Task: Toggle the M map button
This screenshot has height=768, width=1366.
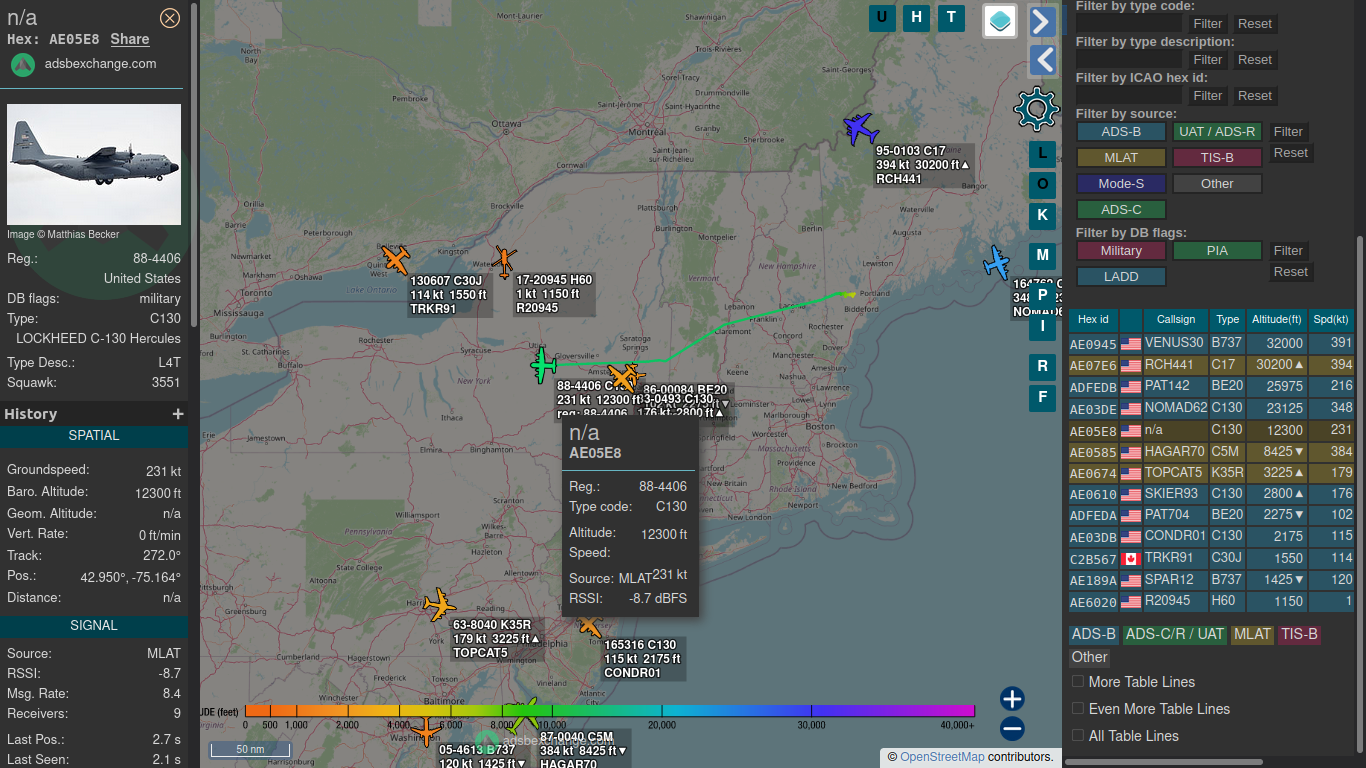Action: point(1042,256)
